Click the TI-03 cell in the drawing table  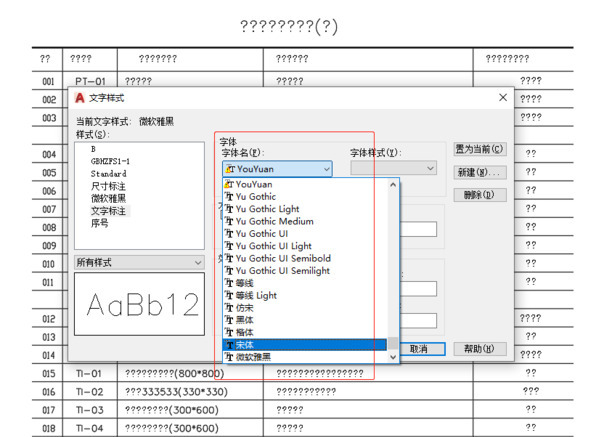click(x=90, y=410)
